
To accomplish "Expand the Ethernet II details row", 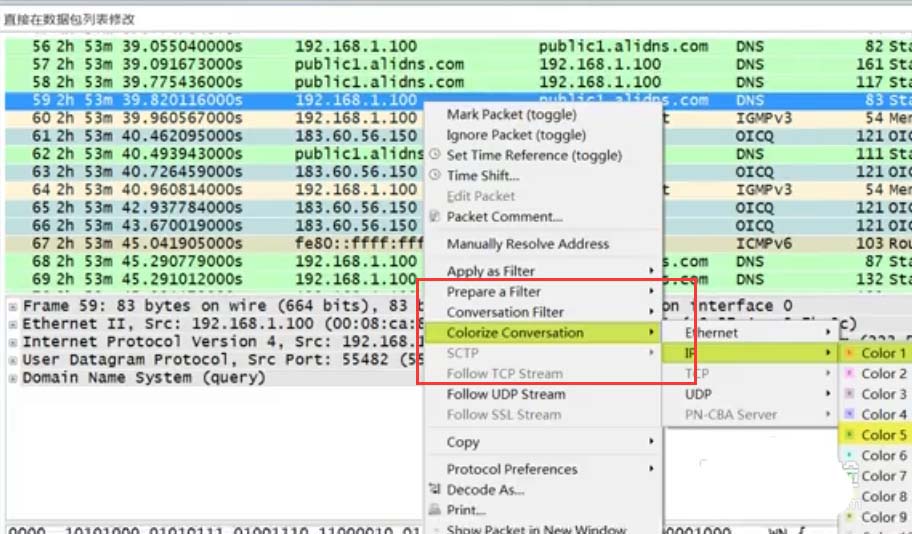I will pyautogui.click(x=12, y=324).
